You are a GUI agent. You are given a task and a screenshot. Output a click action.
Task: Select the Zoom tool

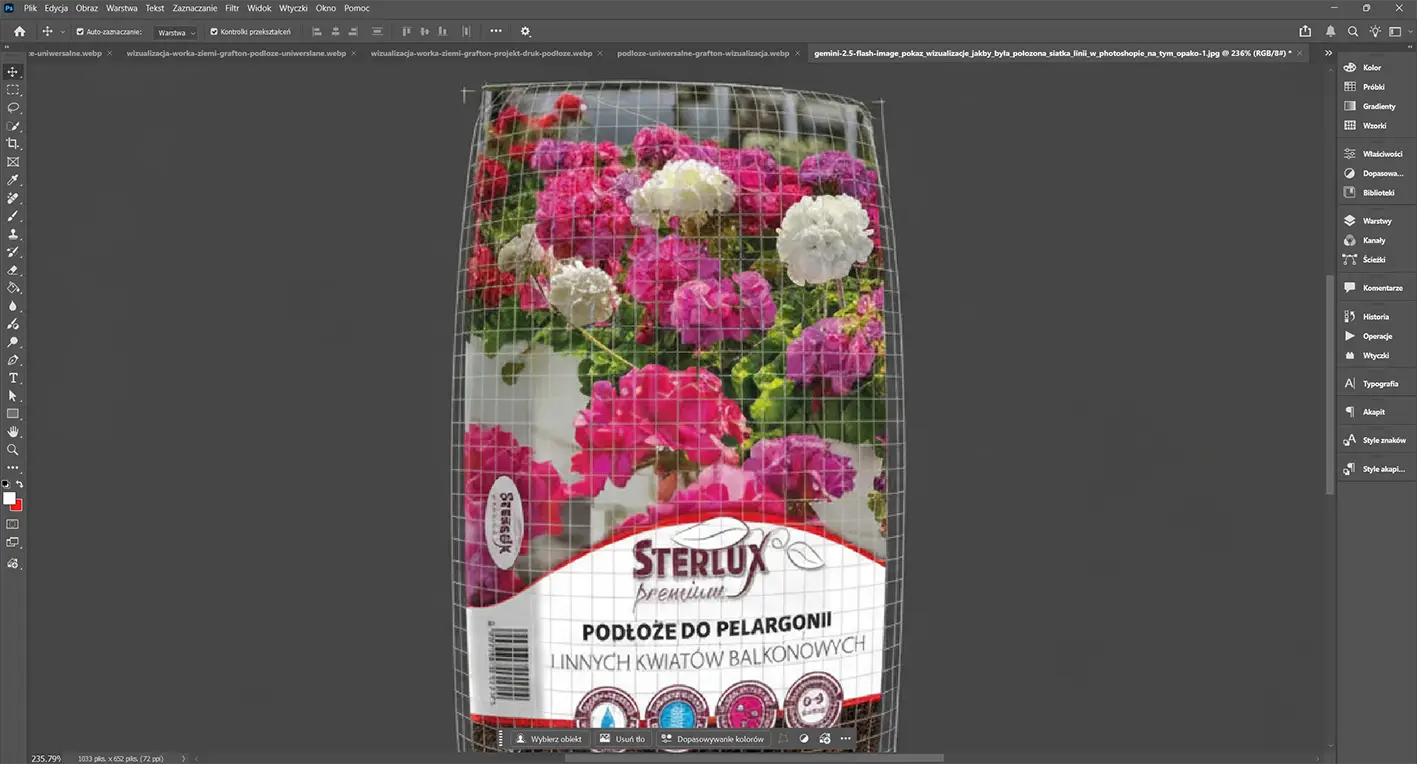(x=13, y=450)
